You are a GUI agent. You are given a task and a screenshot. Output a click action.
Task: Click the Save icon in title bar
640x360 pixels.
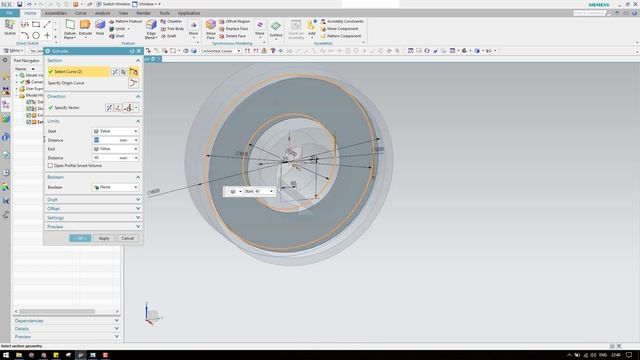19,4
